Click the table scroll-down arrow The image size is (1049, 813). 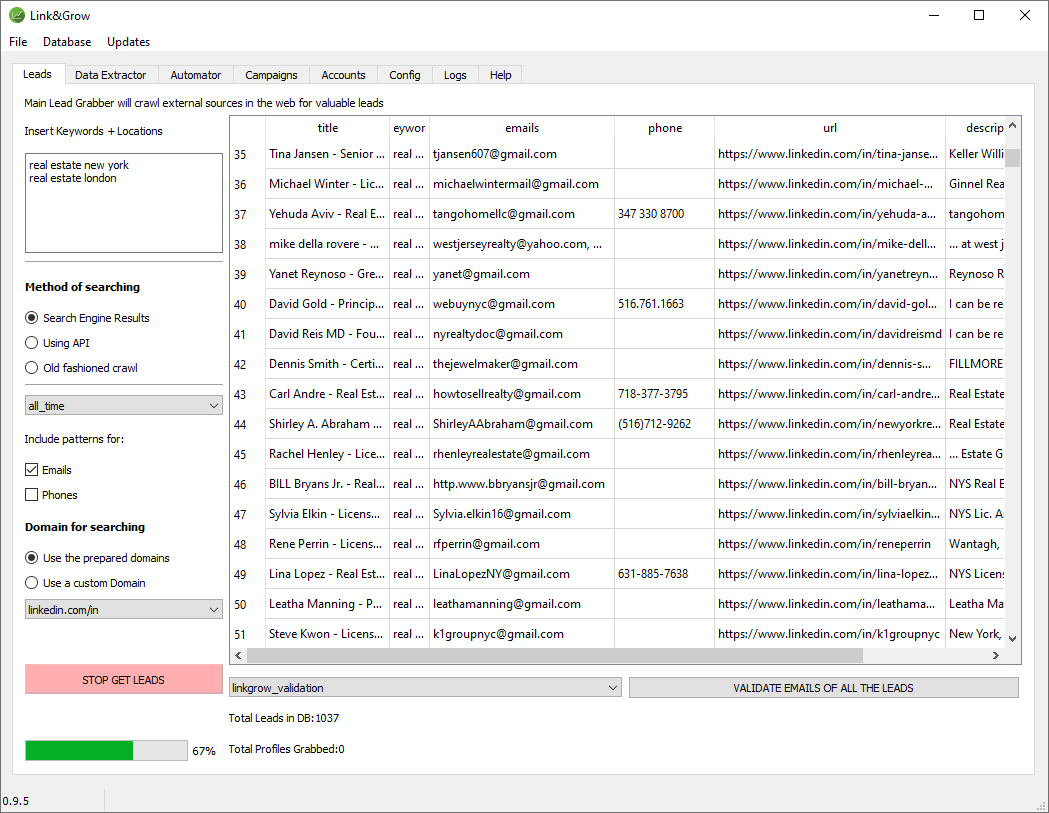pyautogui.click(x=1012, y=637)
